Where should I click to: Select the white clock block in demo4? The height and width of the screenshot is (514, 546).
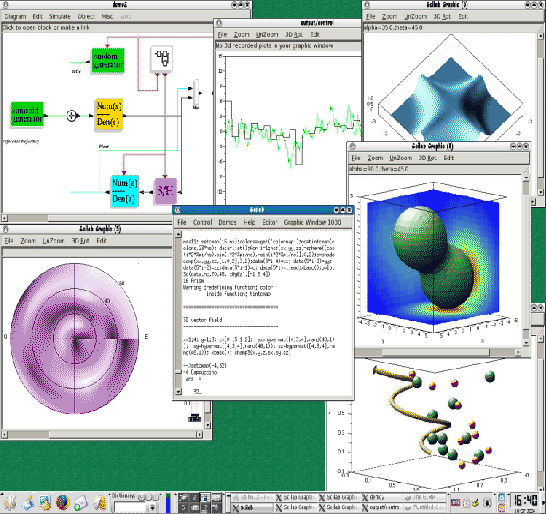[x=162, y=59]
